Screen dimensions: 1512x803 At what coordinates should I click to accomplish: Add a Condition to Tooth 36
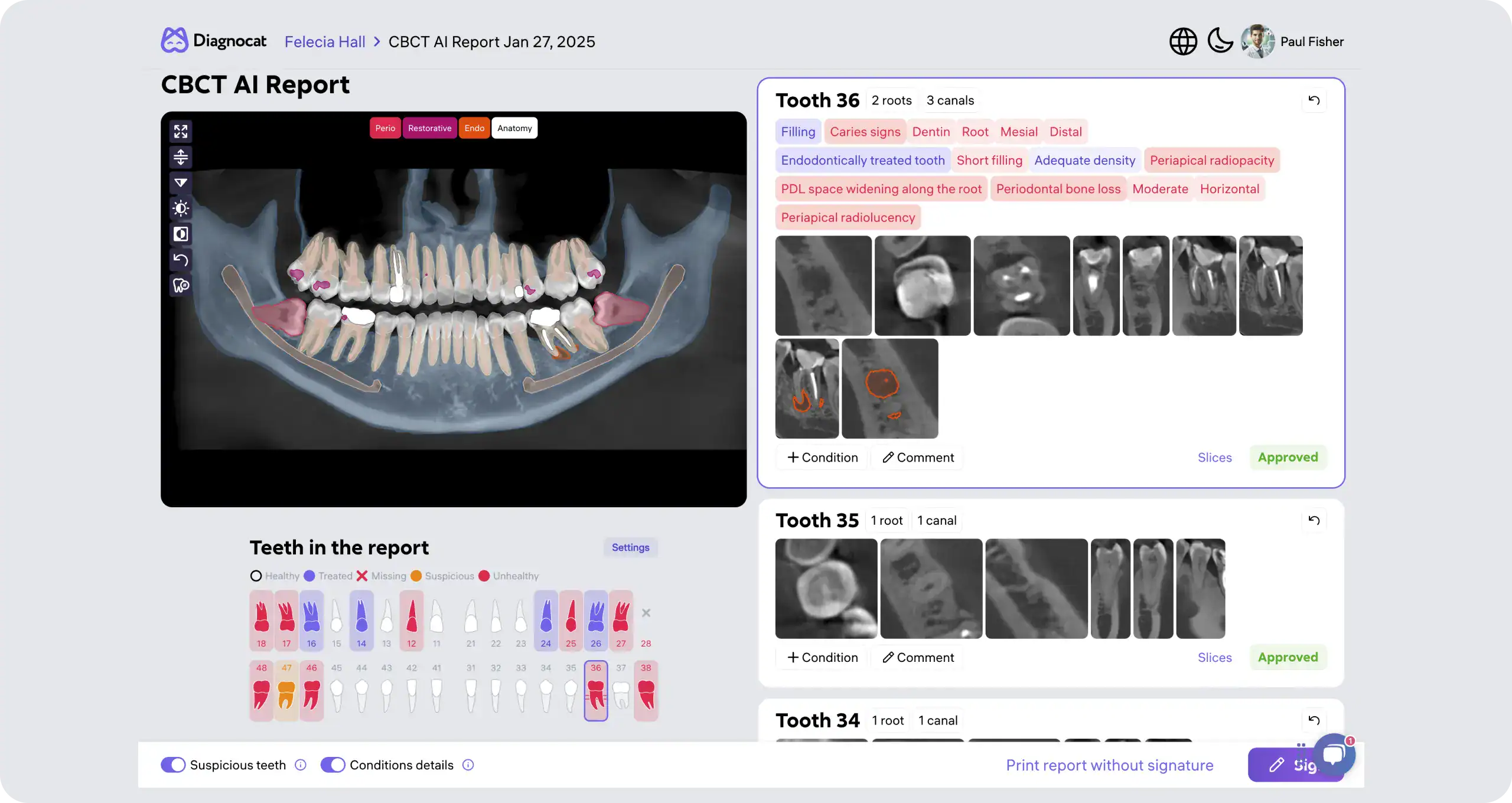click(822, 458)
